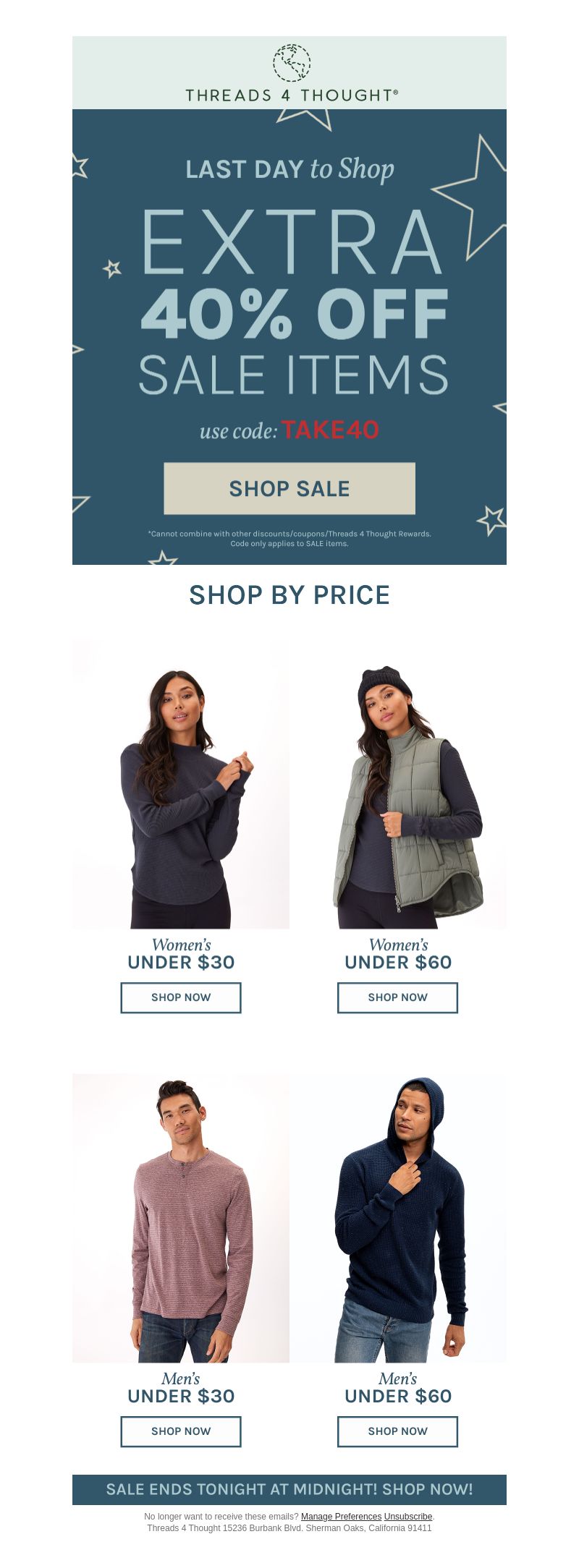
Task: Open the Manage Preferences link
Action: click(x=341, y=1517)
